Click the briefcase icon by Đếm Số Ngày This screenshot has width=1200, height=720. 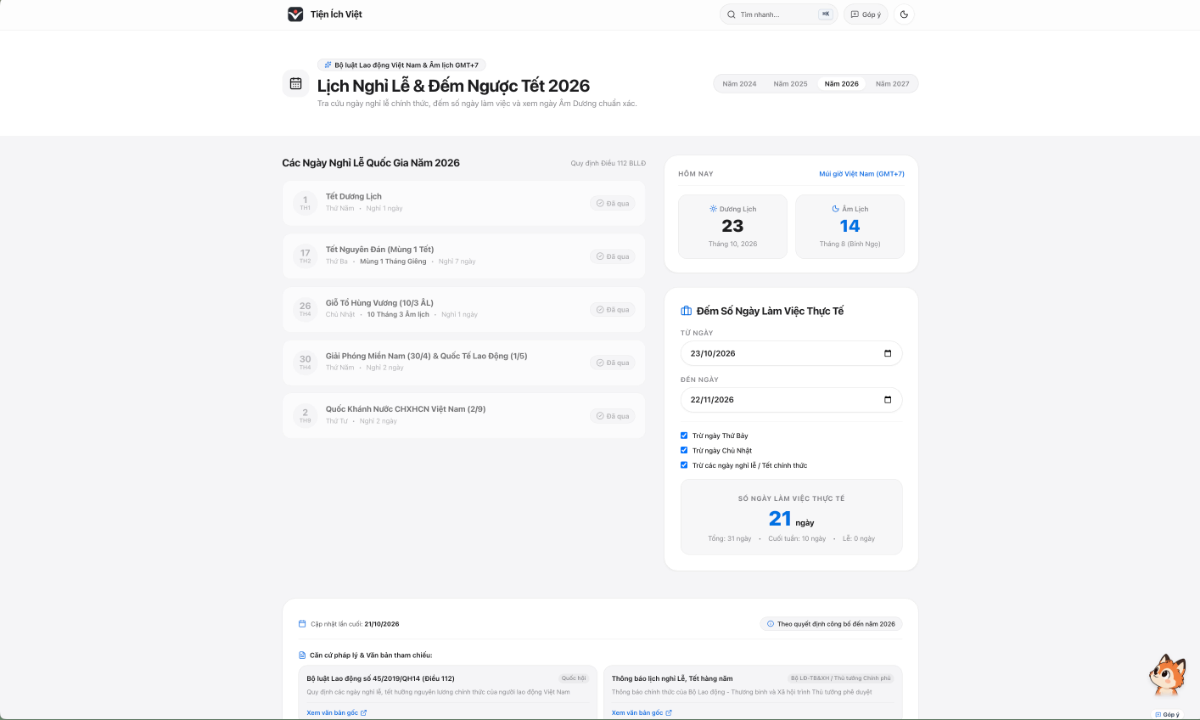point(686,311)
